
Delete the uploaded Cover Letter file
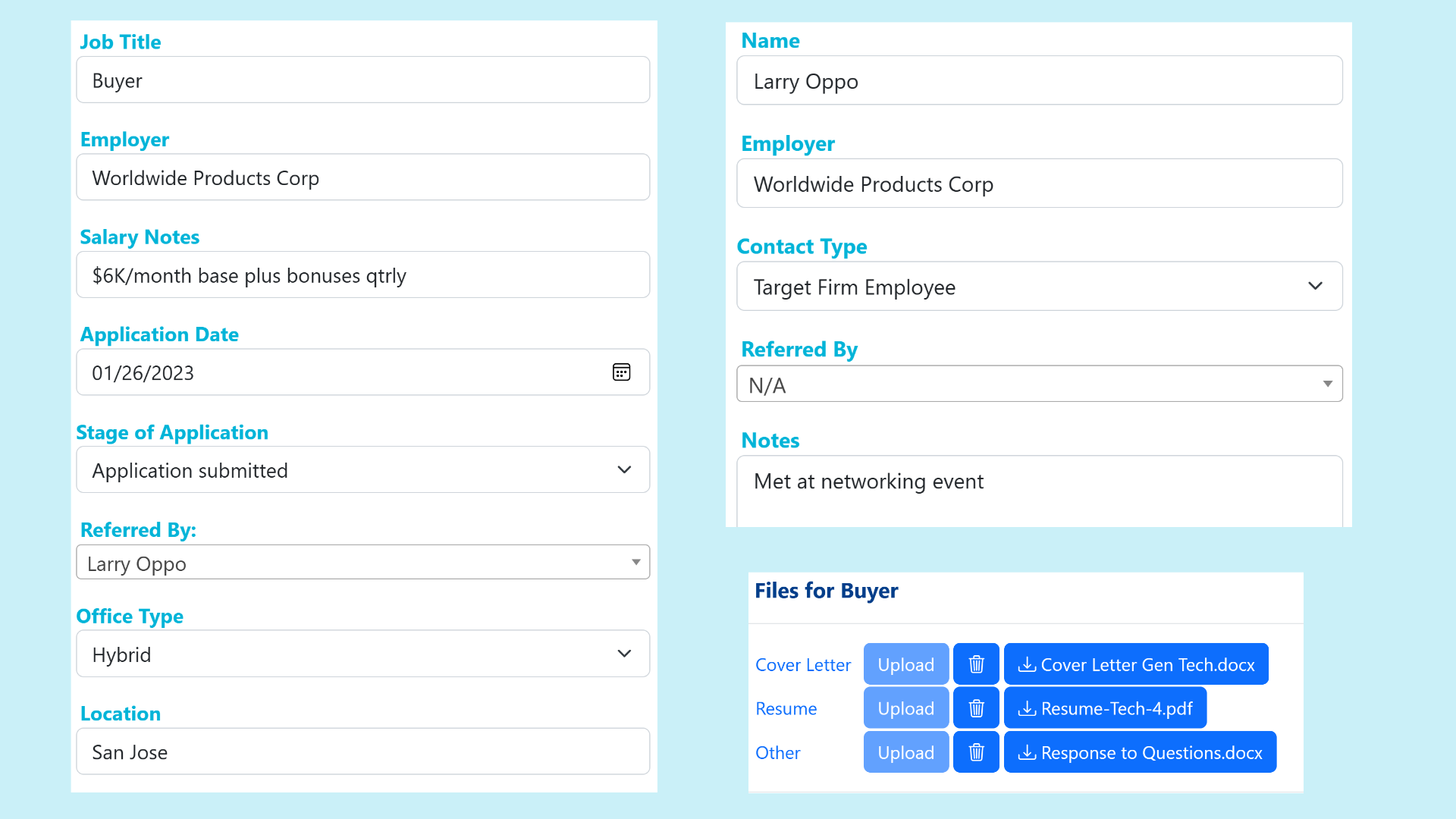pos(975,664)
